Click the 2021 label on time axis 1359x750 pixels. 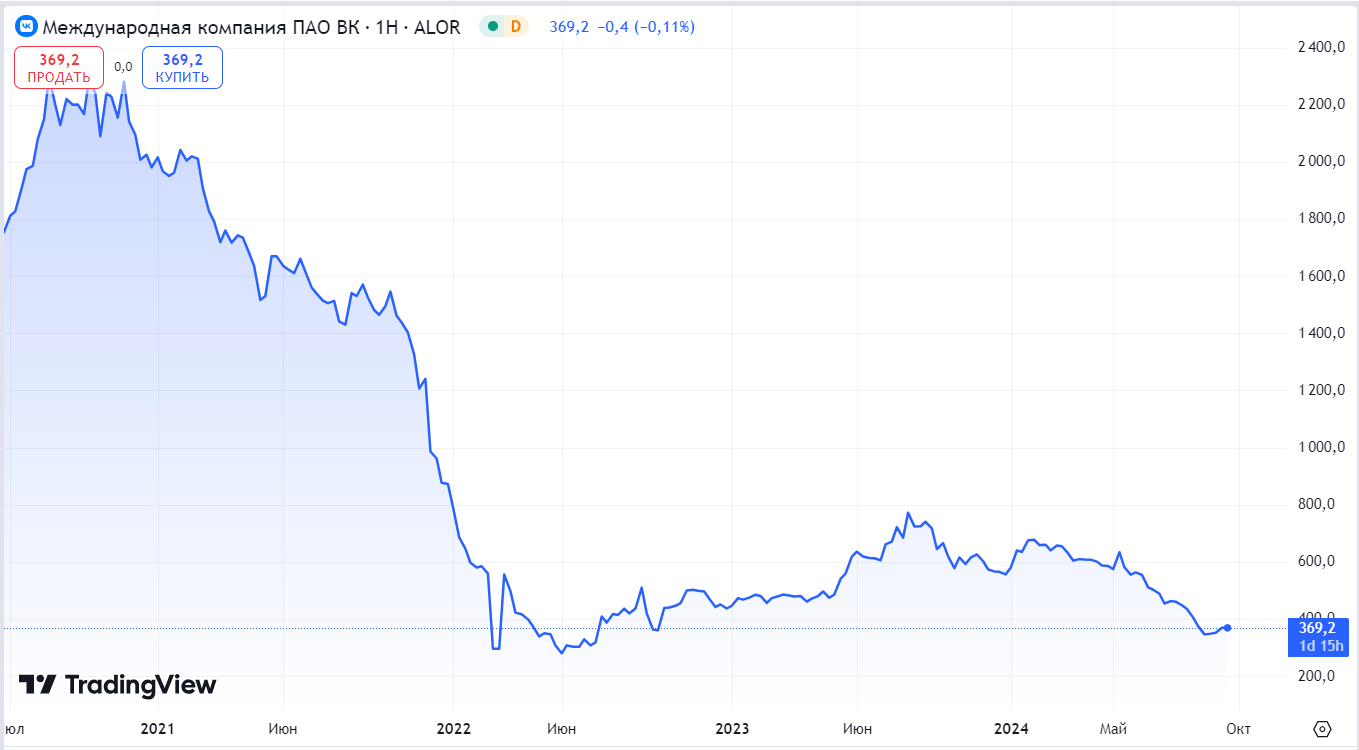pos(157,729)
